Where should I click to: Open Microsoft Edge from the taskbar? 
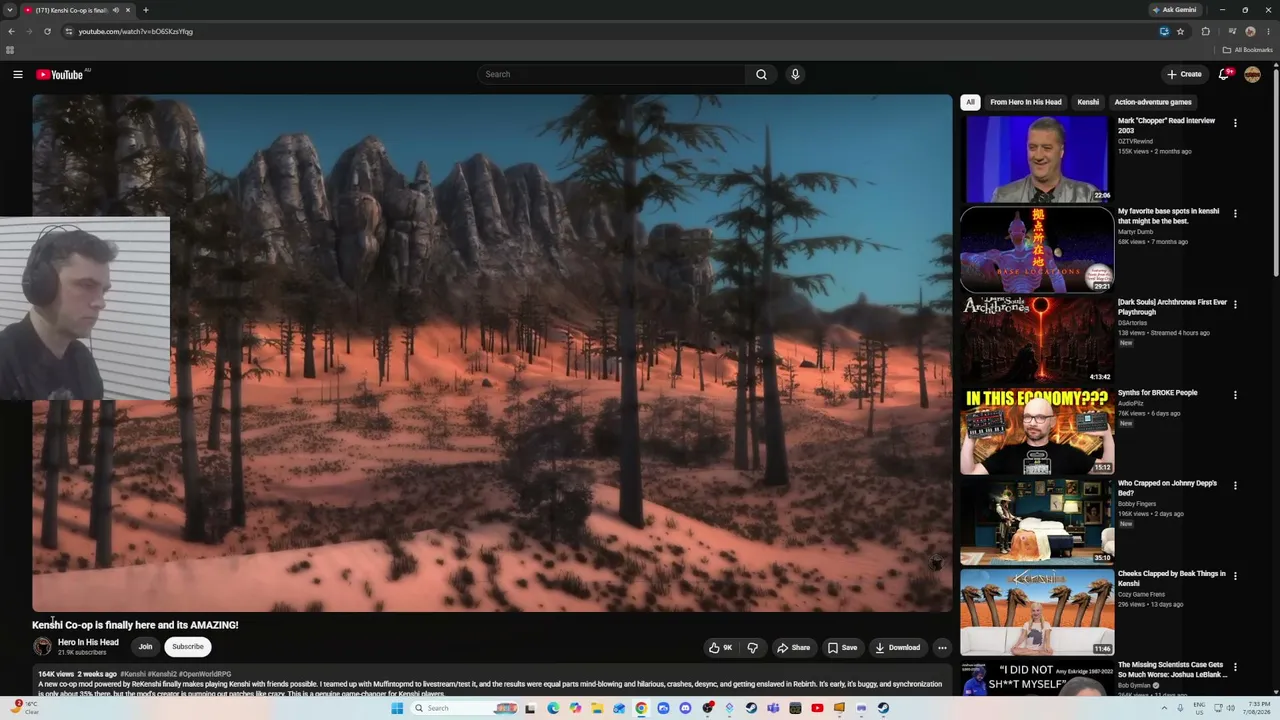click(x=553, y=708)
